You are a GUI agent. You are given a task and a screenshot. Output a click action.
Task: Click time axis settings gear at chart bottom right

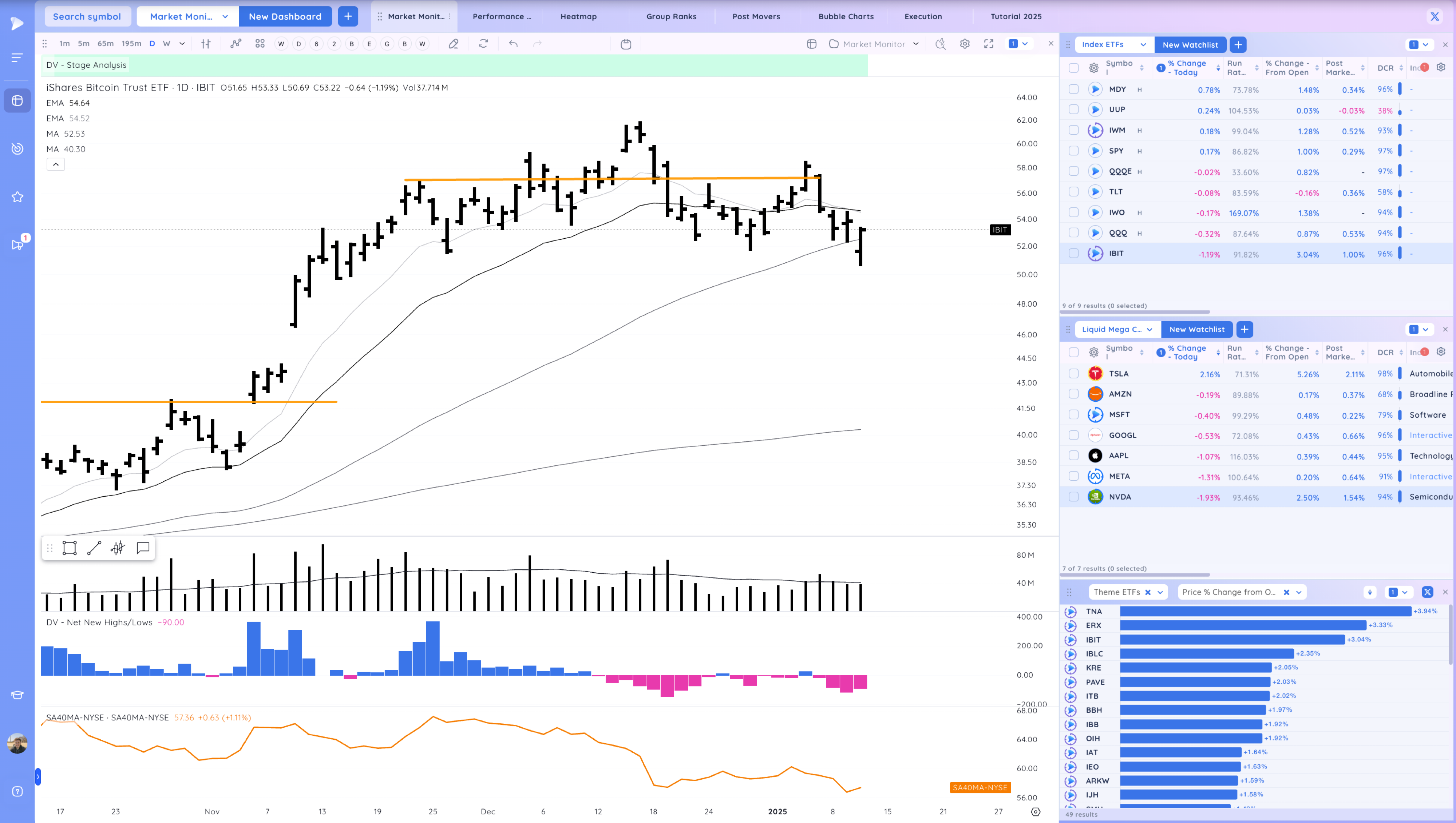[x=1035, y=812]
